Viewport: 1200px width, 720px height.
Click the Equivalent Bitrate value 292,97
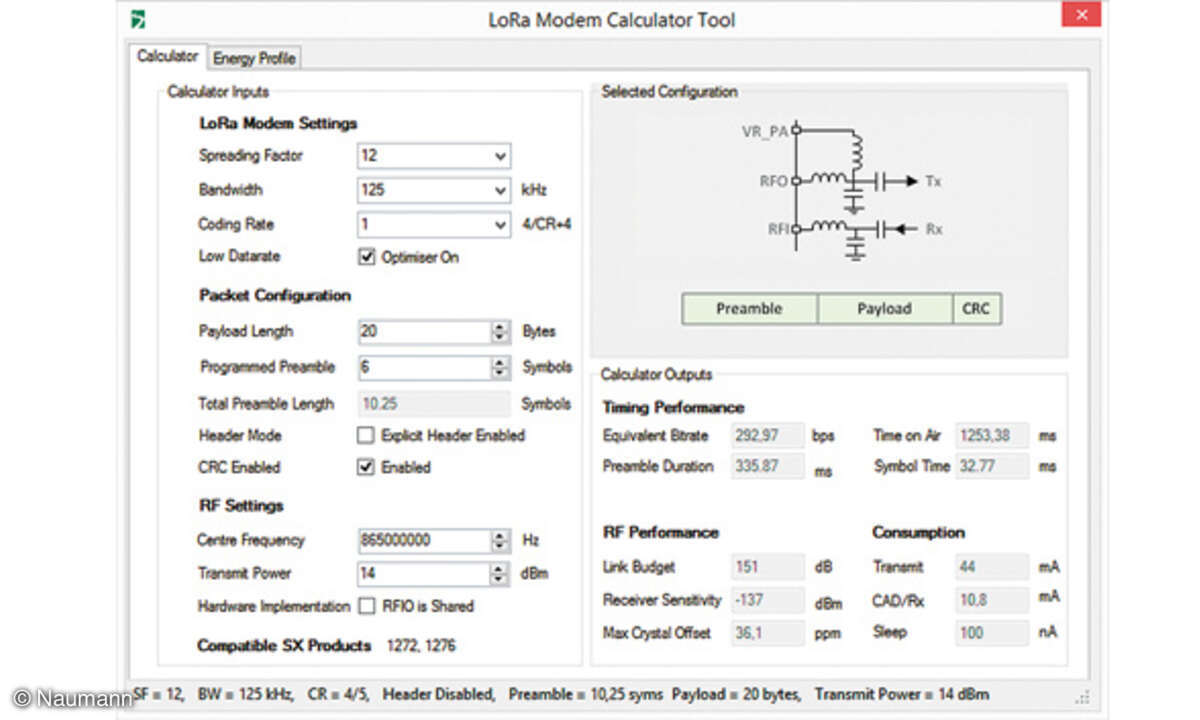point(768,436)
